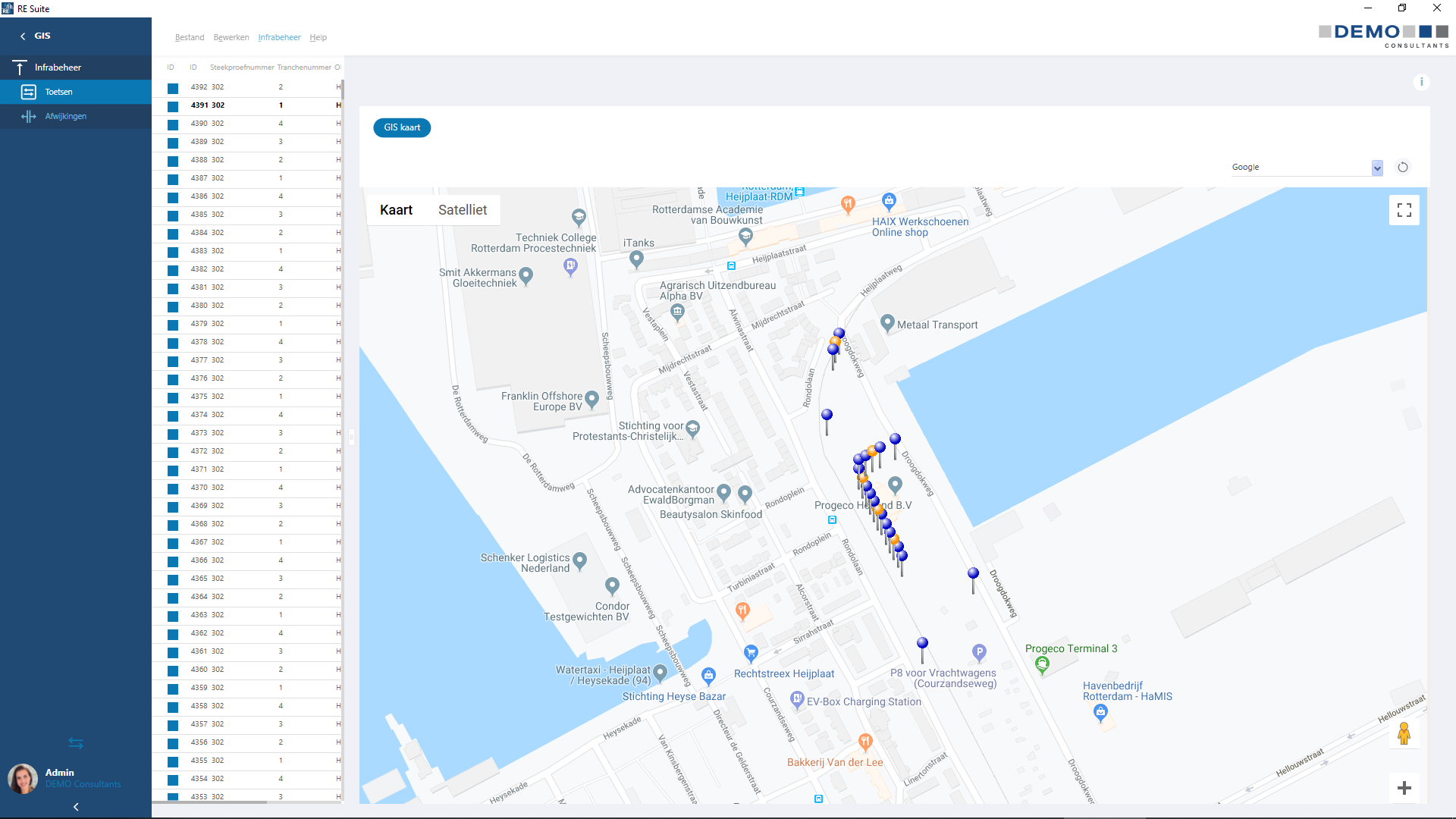Screen dimensions: 1456x819
Task: Click the HAIX Werkschoenen shop pin
Action: tap(889, 202)
